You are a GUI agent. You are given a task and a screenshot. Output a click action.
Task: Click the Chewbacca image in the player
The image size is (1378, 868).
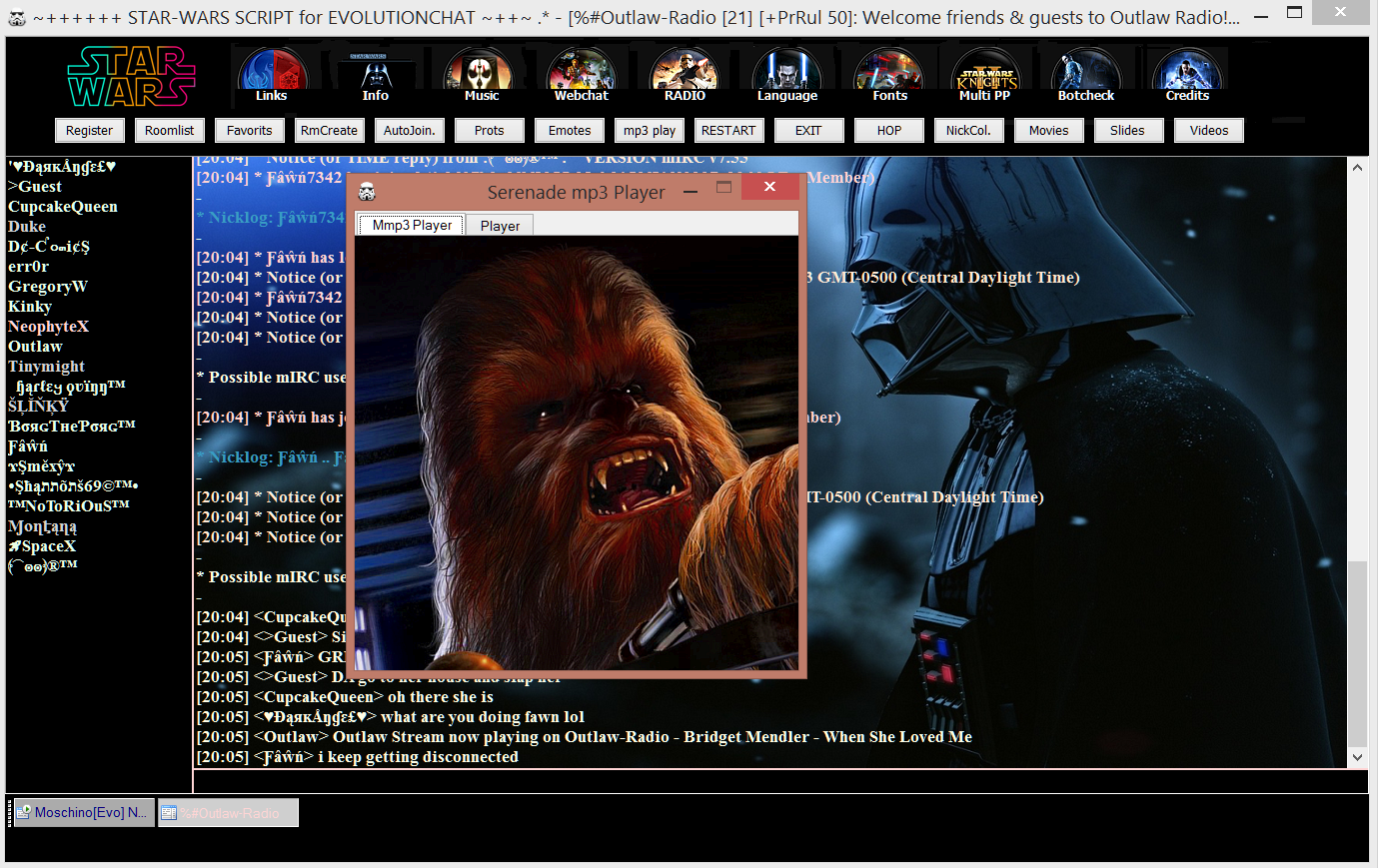coord(578,452)
